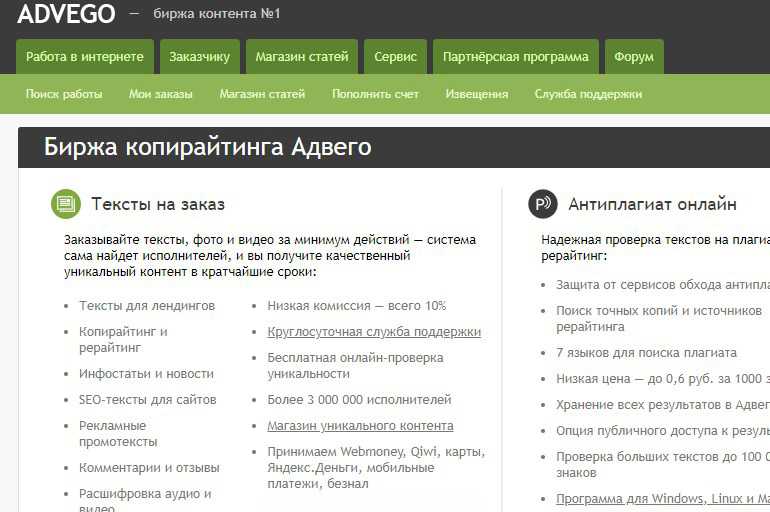Click the Рекламные промотексты item
This screenshot has width=770, height=512.
pyautogui.click(x=118, y=433)
